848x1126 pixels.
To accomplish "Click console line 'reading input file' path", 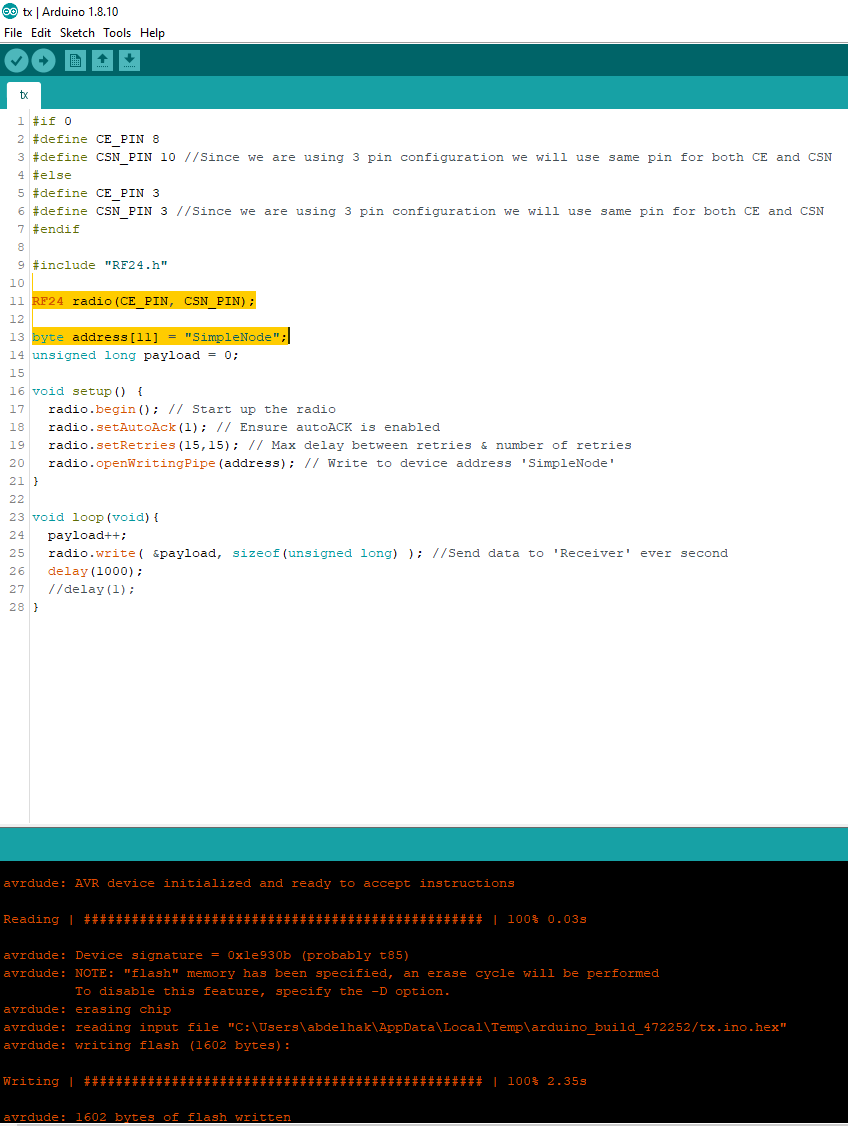I will click(395, 1027).
